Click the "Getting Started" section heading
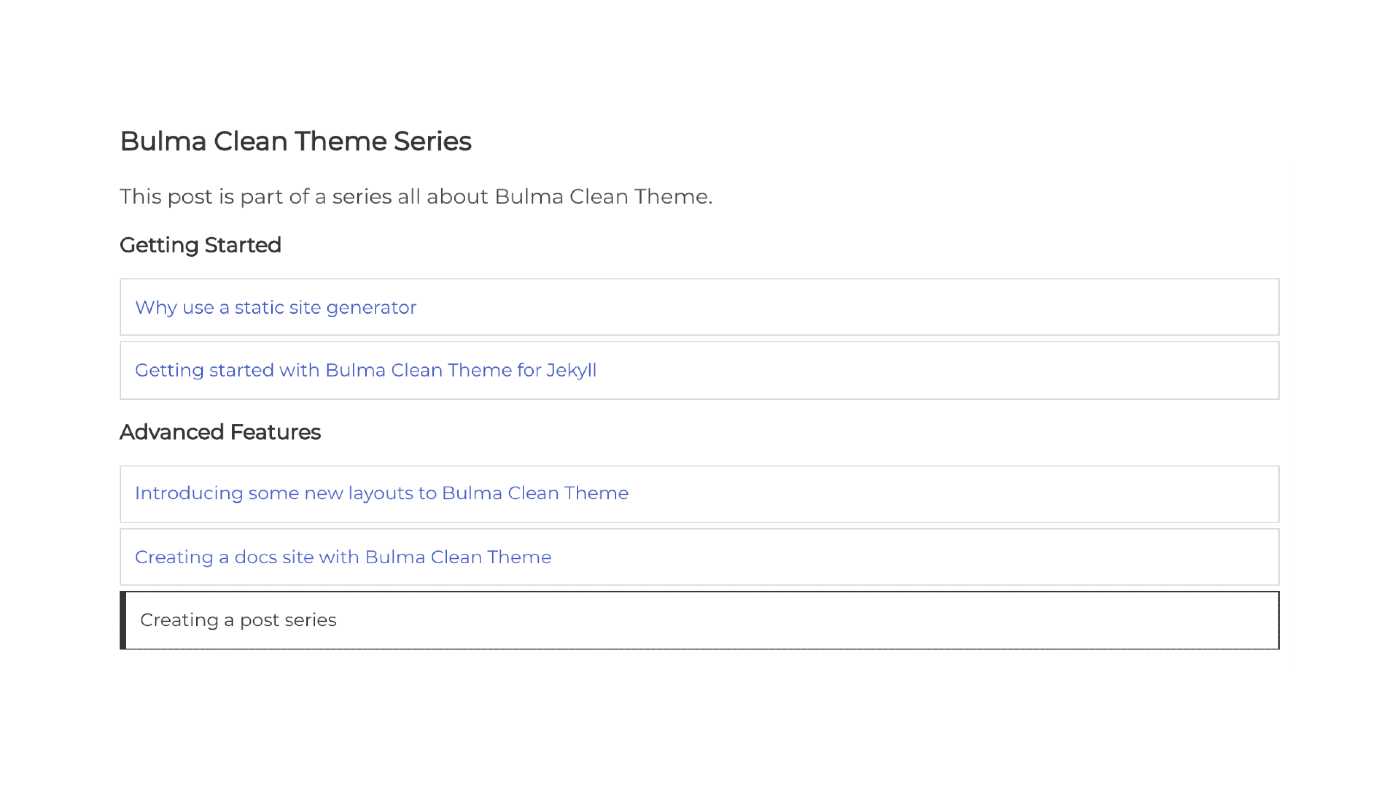This screenshot has width=1400, height=788. pyautogui.click(x=200, y=245)
